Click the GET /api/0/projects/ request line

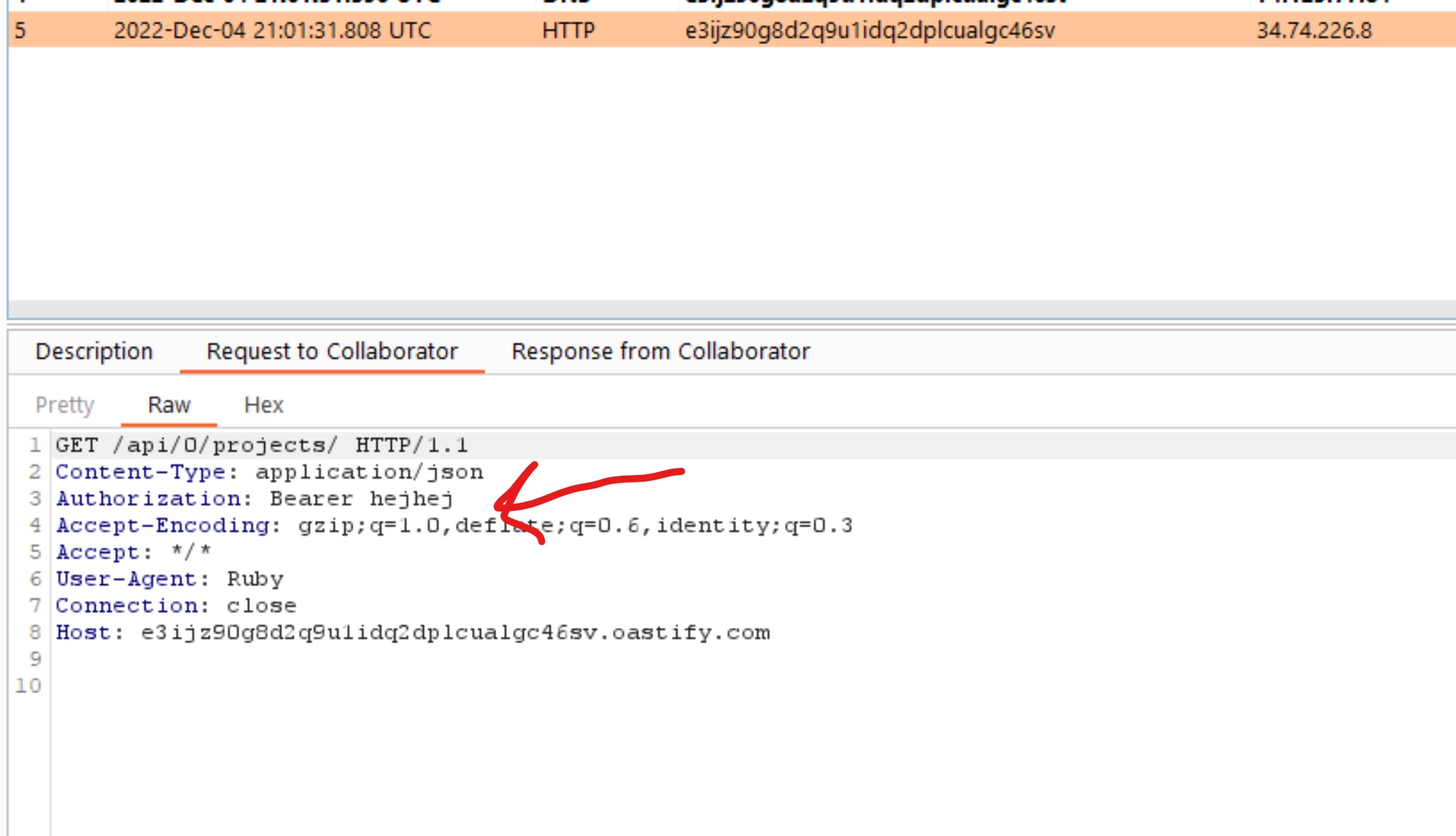pos(261,445)
